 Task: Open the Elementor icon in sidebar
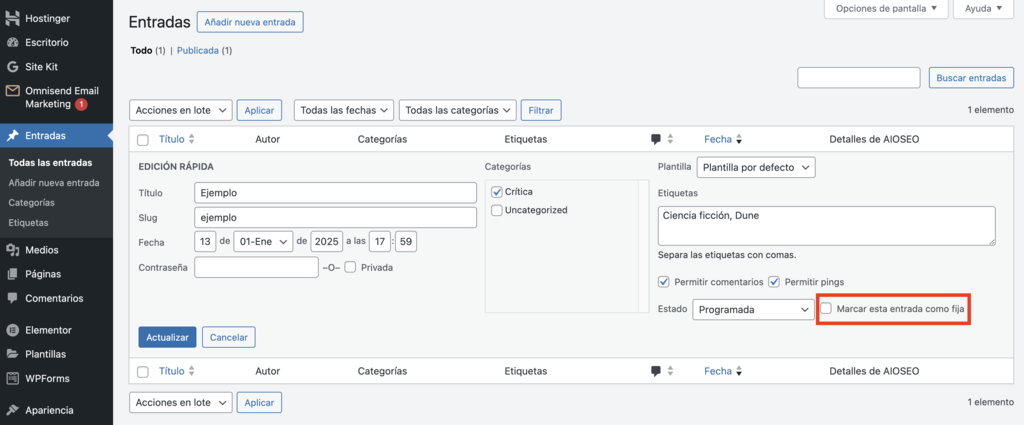pos(12,330)
